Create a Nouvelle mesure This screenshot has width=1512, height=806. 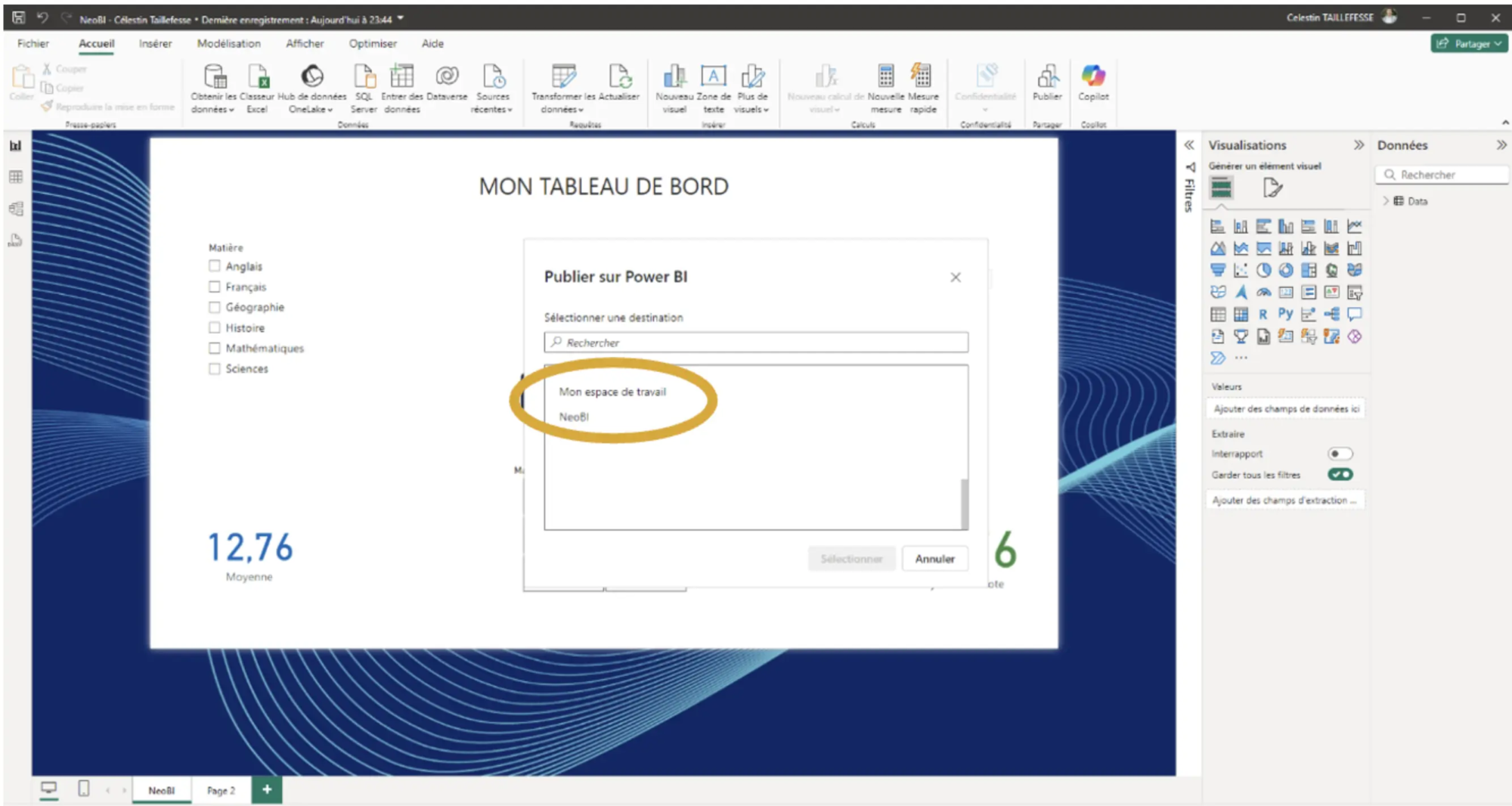(885, 88)
